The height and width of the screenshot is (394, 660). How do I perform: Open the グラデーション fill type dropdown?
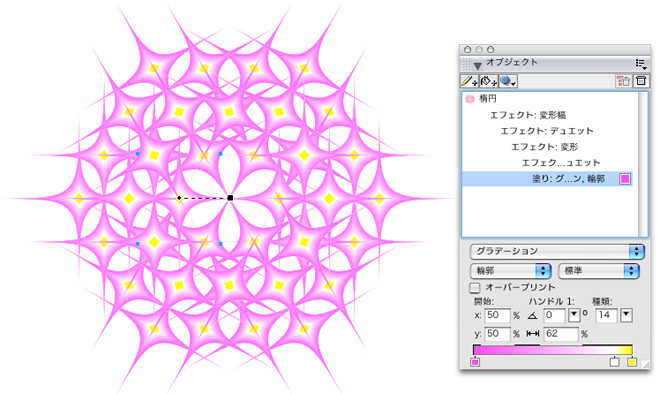(x=557, y=252)
